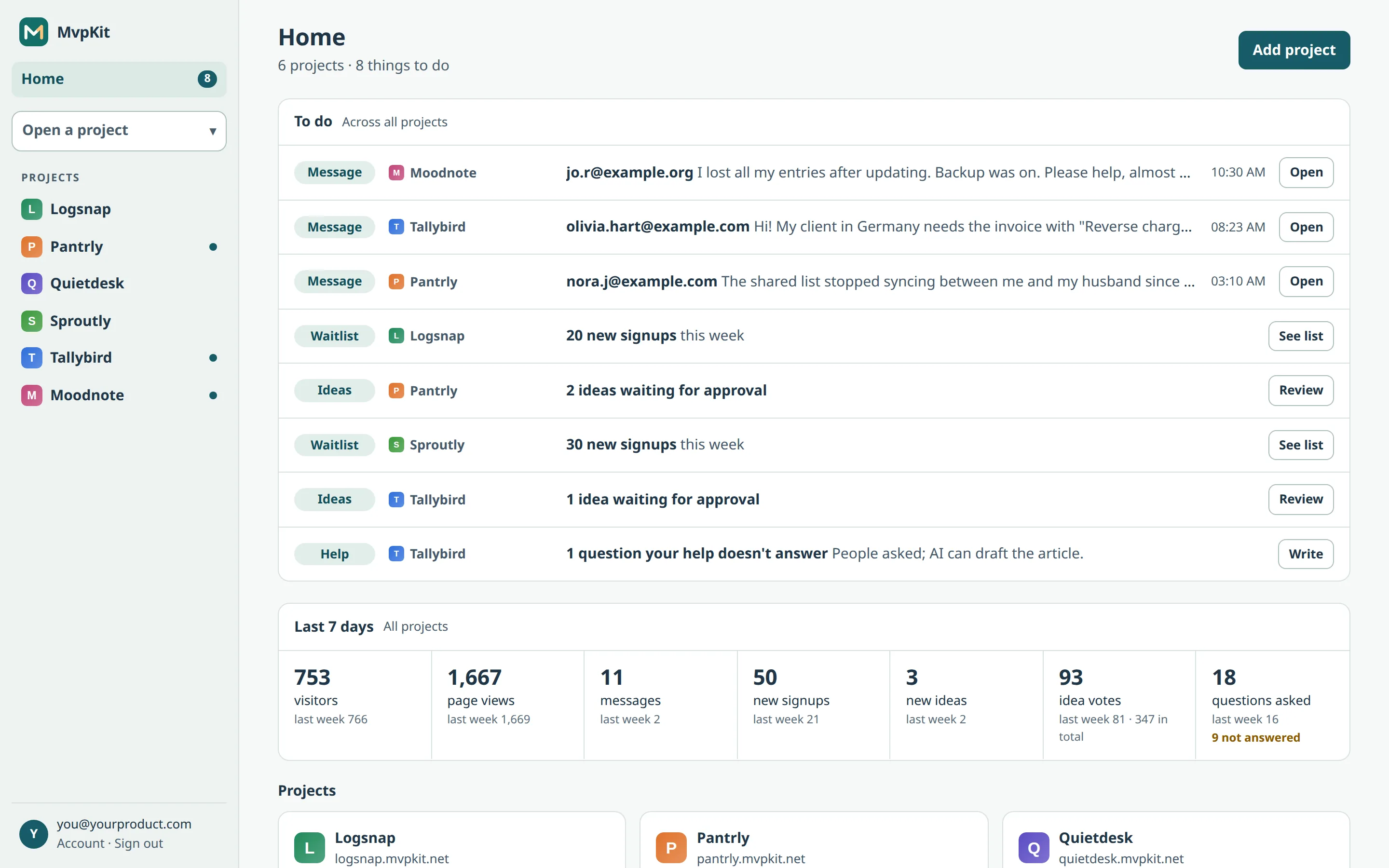Click the '1,667' page views stat
The image size is (1389, 868).
pyautogui.click(x=474, y=678)
